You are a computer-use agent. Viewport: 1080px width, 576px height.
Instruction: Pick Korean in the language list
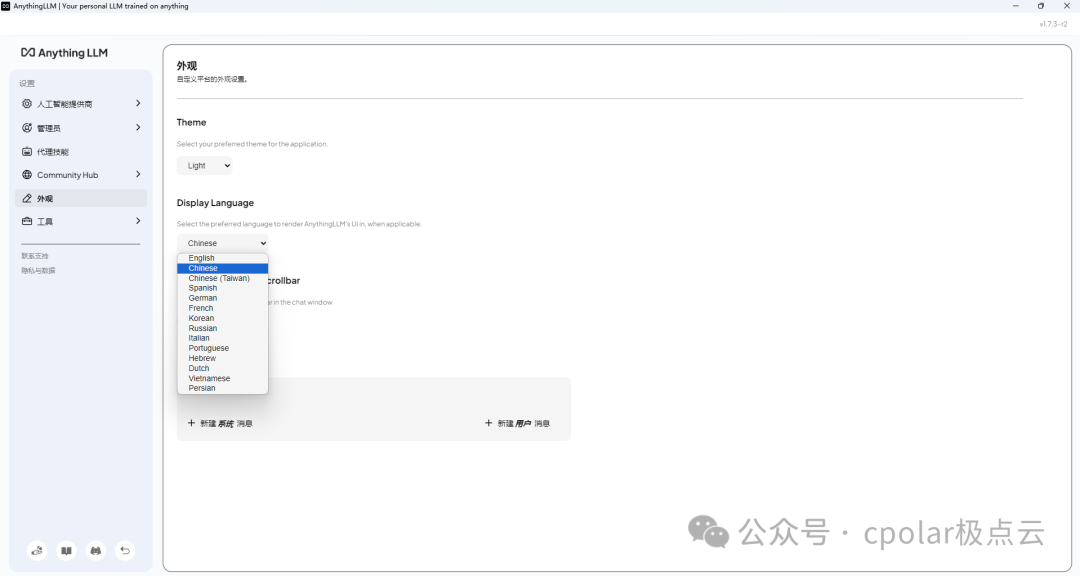pos(222,318)
